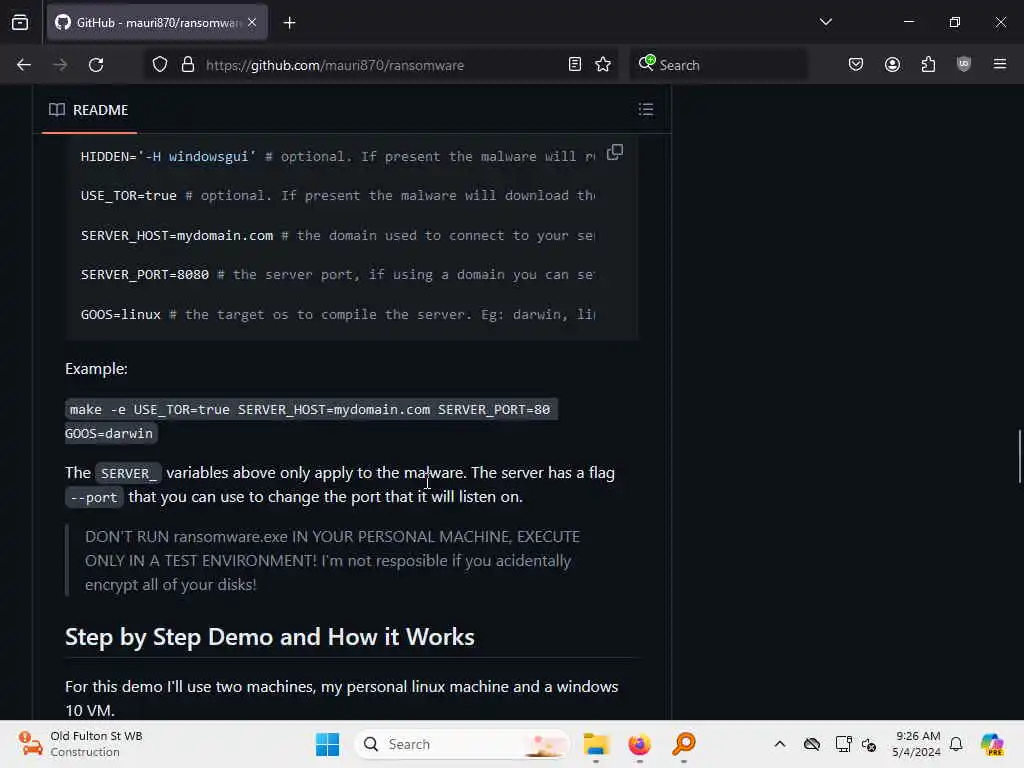Open the cloud sync tray icon
Screen dimensions: 1024x768
pyautogui.click(x=812, y=744)
